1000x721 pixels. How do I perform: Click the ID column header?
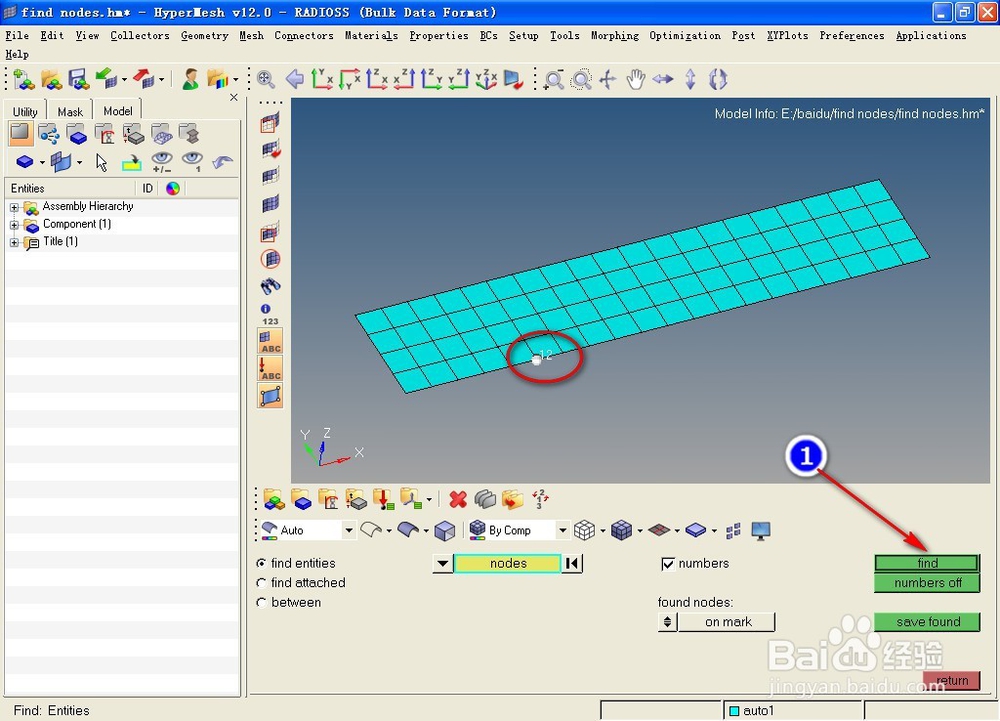(147, 188)
